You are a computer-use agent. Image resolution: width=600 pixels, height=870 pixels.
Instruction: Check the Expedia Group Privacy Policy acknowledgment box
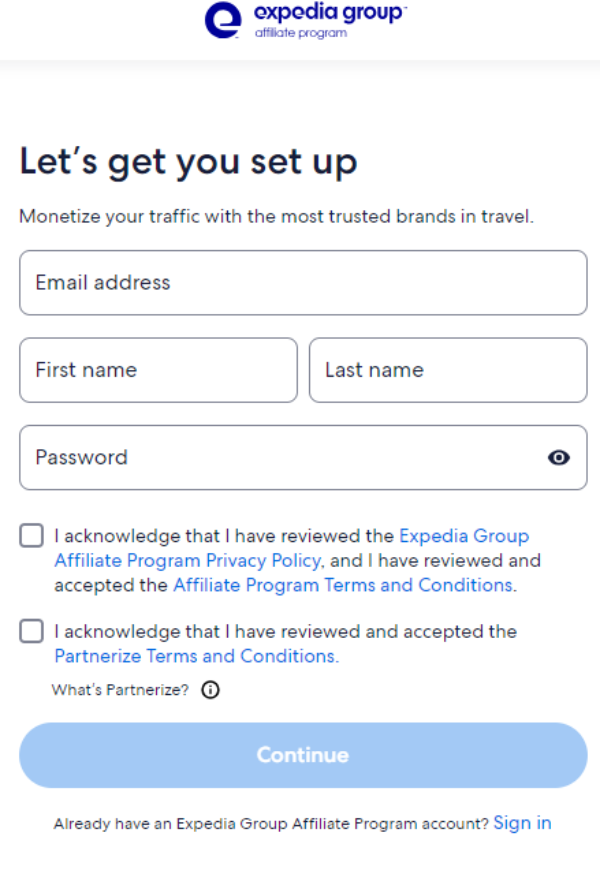pyautogui.click(x=31, y=535)
